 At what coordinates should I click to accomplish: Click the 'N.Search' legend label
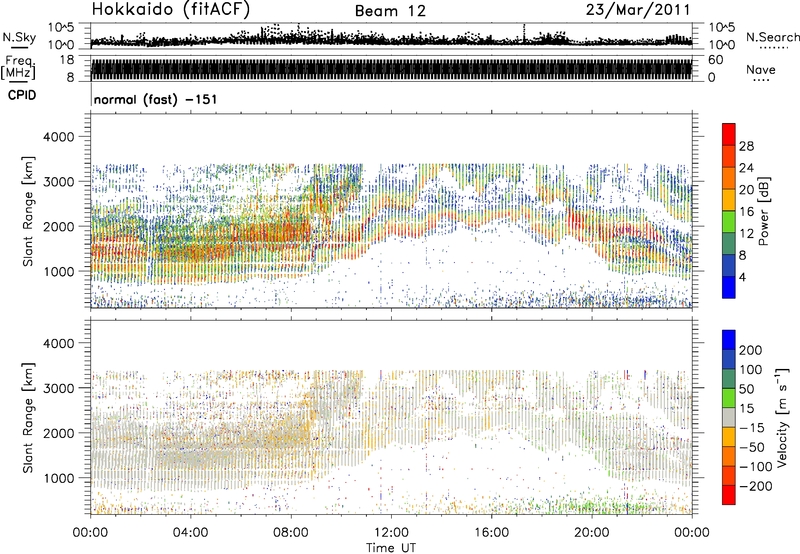coord(772,37)
